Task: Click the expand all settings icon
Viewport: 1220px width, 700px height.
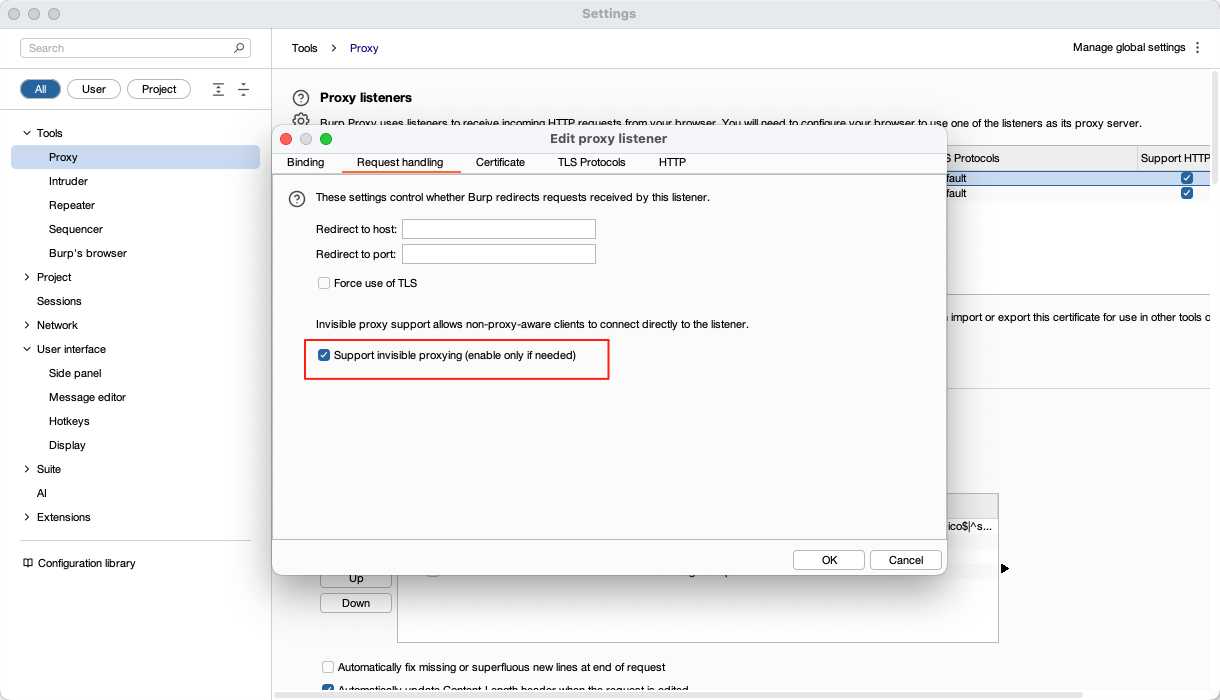Action: tap(218, 89)
